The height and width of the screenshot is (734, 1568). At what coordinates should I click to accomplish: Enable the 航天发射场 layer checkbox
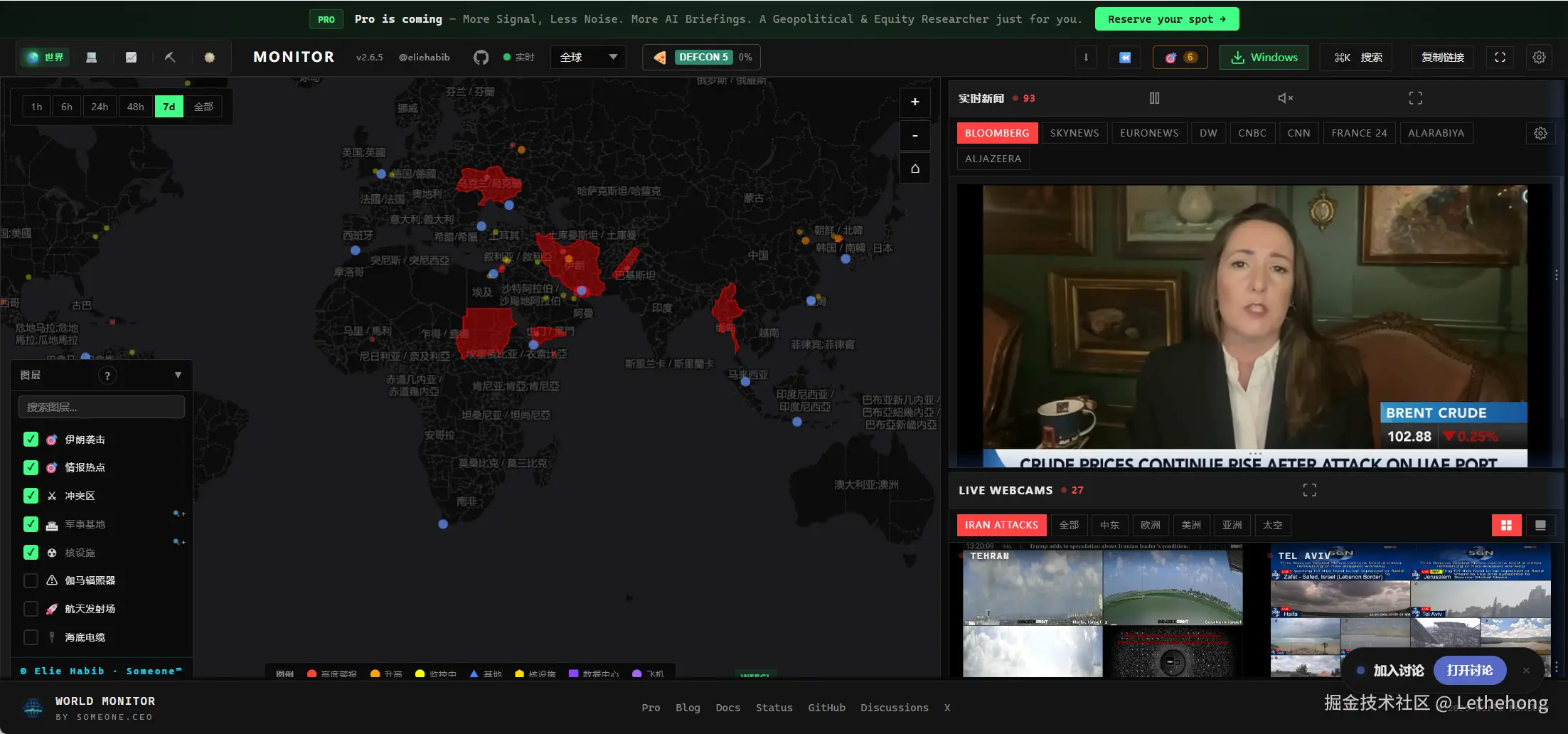pyautogui.click(x=31, y=609)
